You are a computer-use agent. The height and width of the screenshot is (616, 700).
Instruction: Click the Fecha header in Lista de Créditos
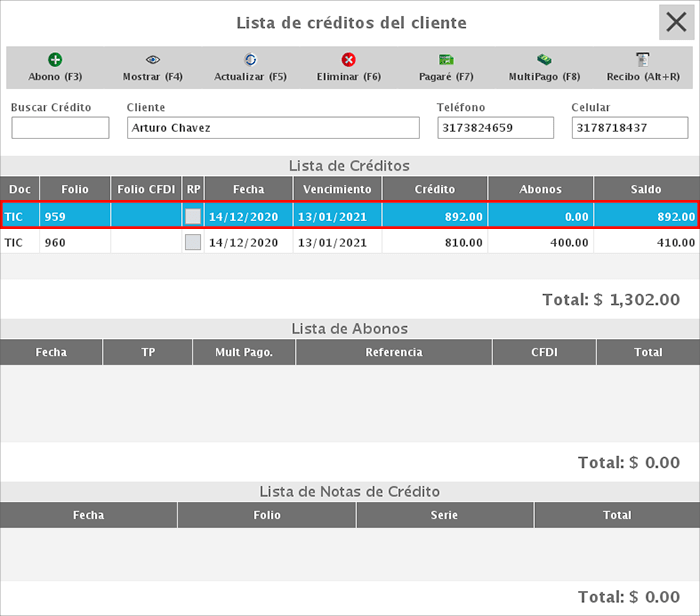249,189
